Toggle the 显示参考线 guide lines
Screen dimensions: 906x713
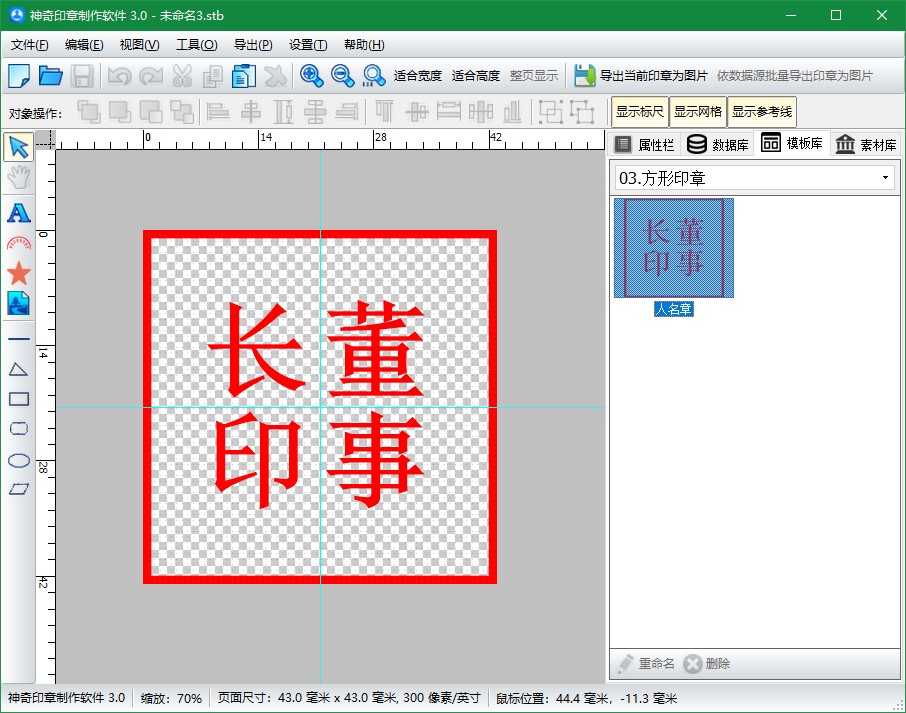coord(762,112)
